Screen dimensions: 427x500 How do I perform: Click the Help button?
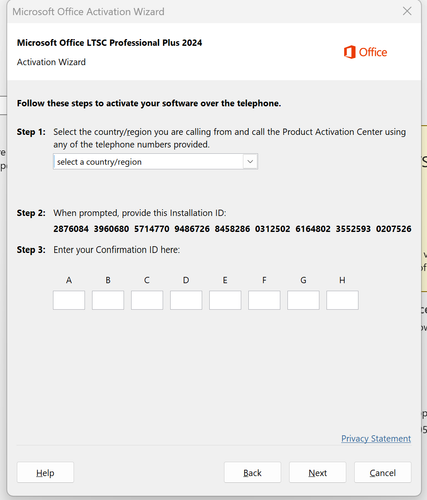pyautogui.click(x=45, y=473)
